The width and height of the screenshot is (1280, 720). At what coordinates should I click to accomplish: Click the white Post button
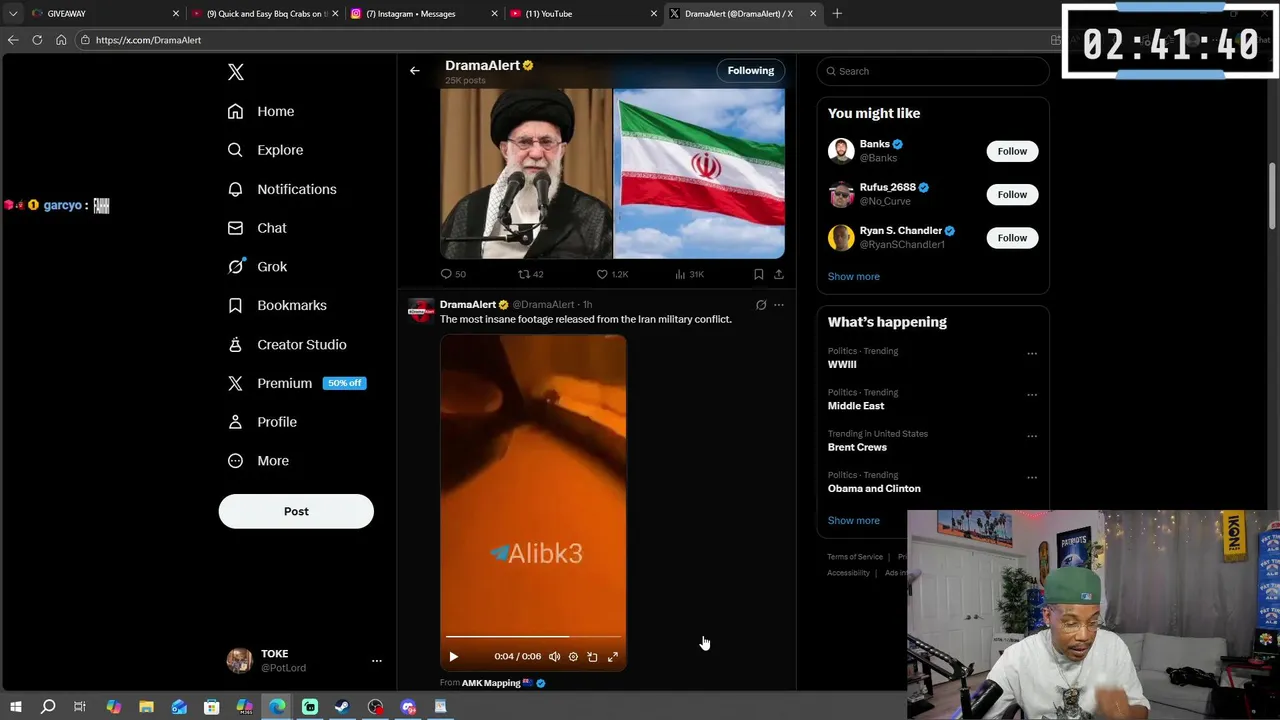coord(296,511)
